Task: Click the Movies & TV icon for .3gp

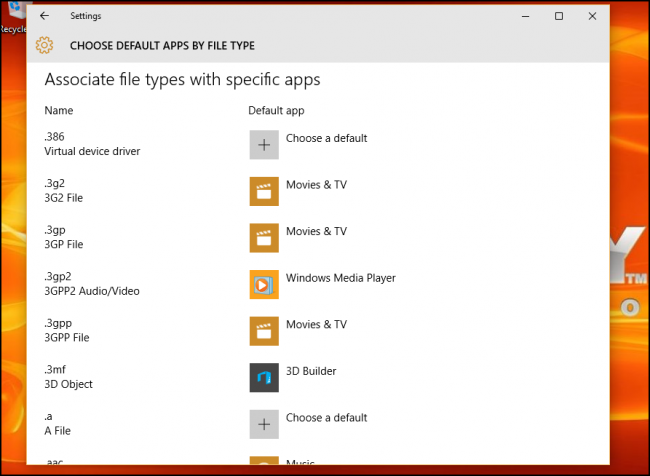Action: tap(264, 238)
